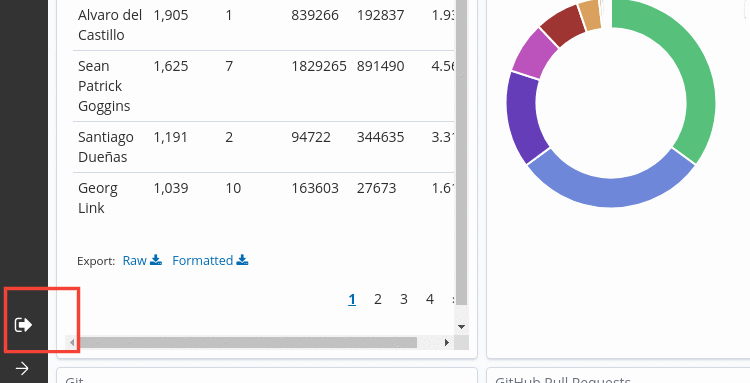The width and height of the screenshot is (750, 383).
Task: Download raw export via Raw link
Action: [x=142, y=260]
